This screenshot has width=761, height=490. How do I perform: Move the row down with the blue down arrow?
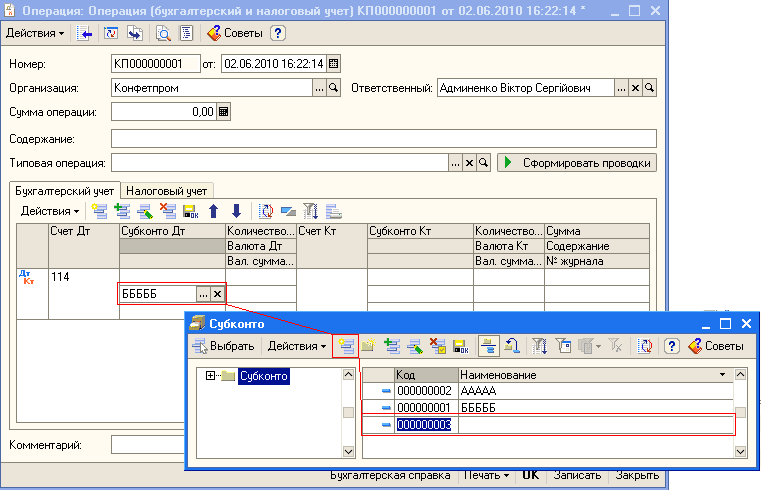click(x=236, y=211)
